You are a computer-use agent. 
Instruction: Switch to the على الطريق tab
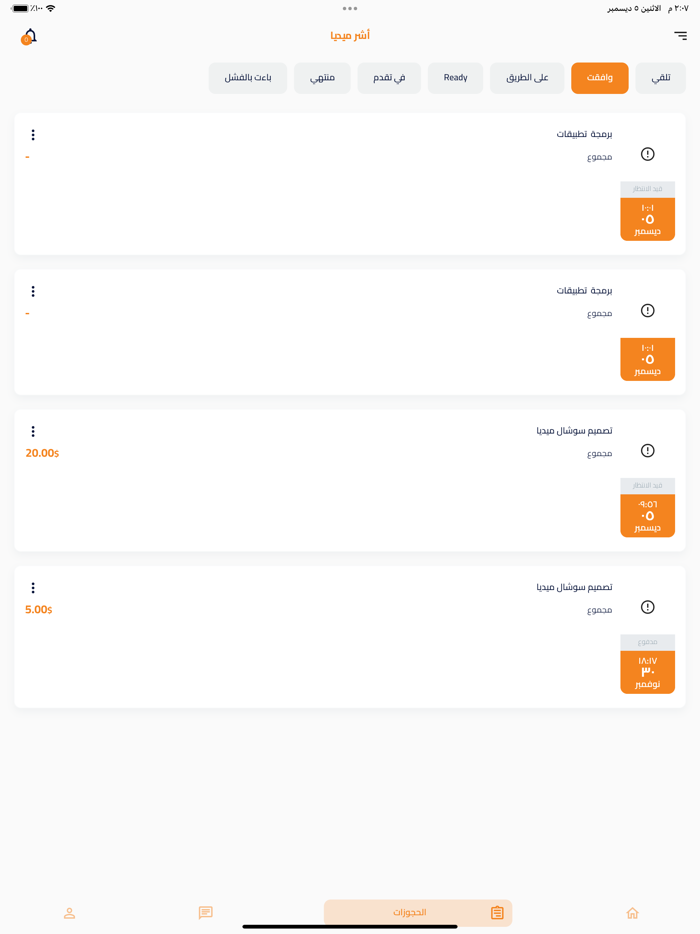(x=527, y=78)
